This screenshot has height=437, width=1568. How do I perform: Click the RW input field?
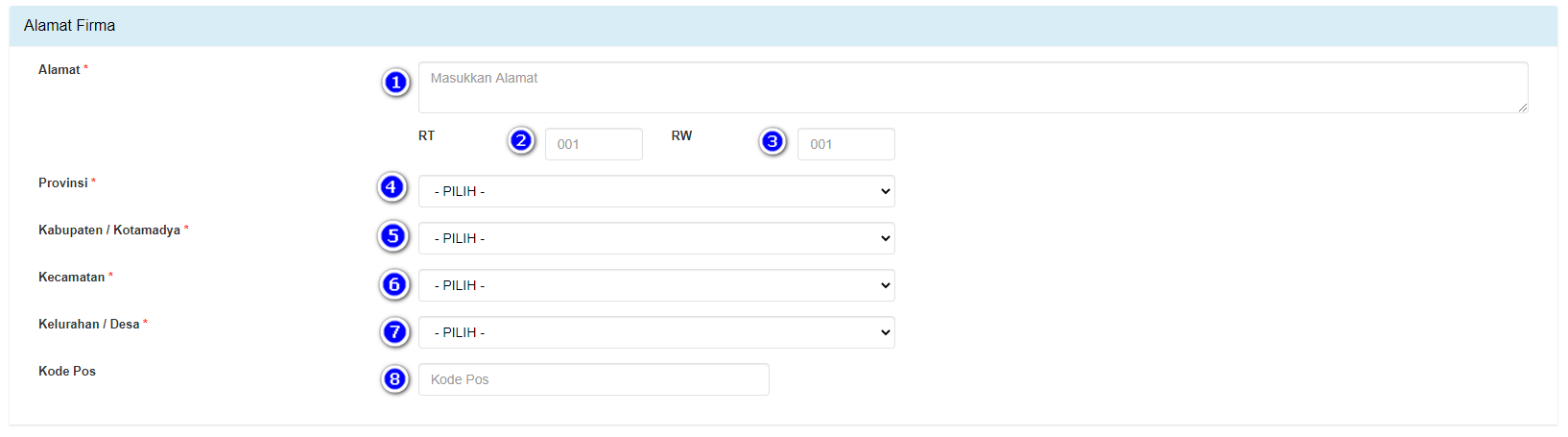click(845, 144)
